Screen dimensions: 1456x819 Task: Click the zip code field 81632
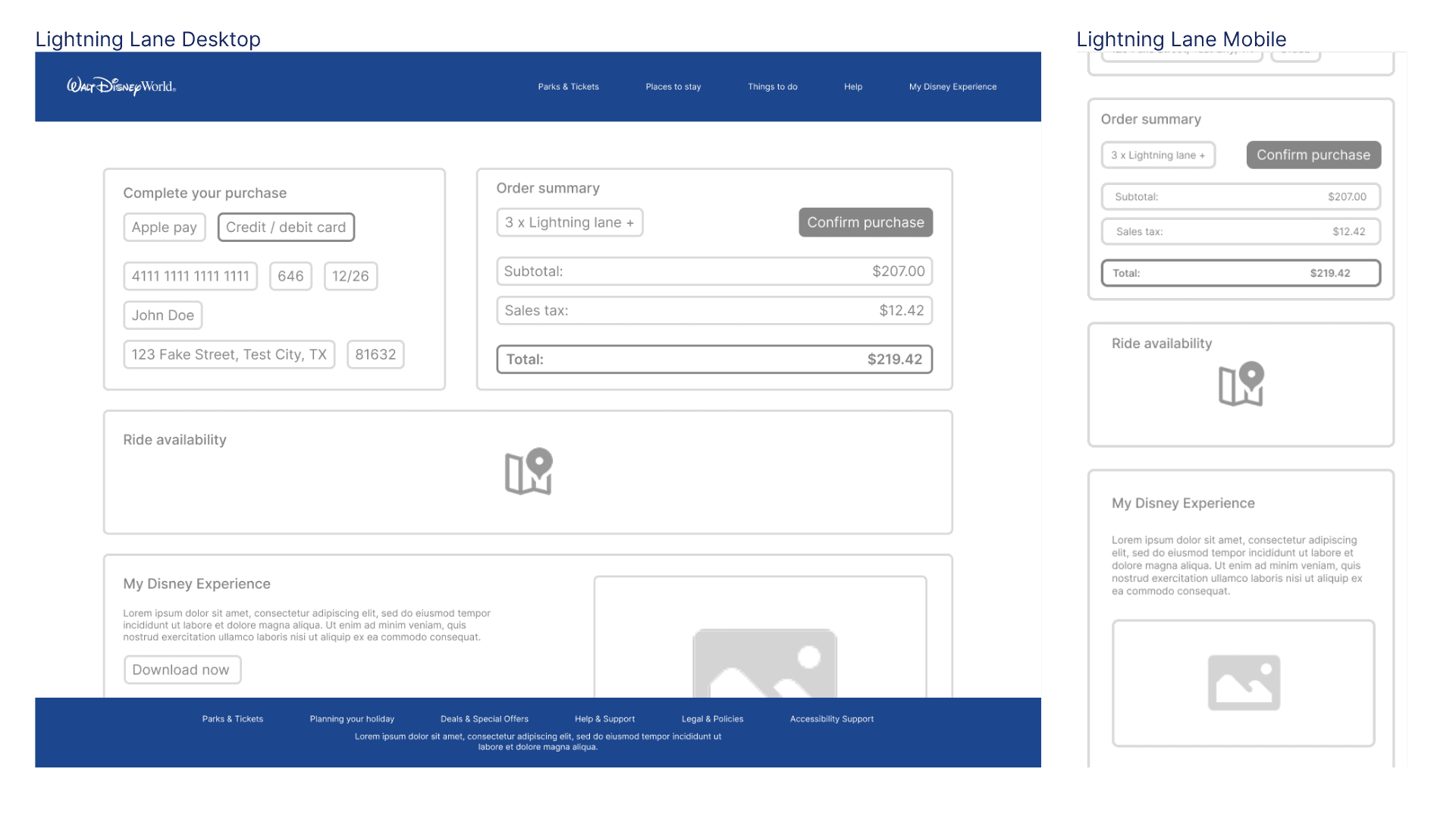tap(375, 355)
